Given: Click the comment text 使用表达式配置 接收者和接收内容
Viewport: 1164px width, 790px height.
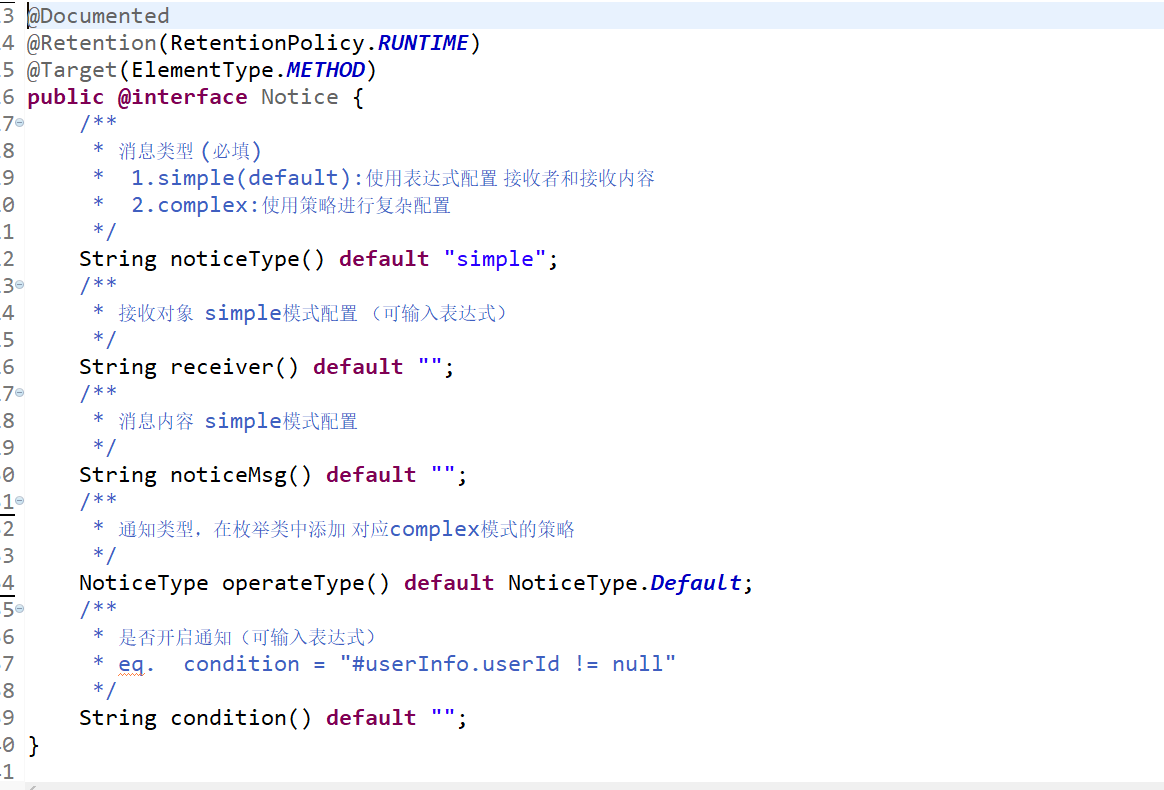Looking at the screenshot, I should [510, 178].
